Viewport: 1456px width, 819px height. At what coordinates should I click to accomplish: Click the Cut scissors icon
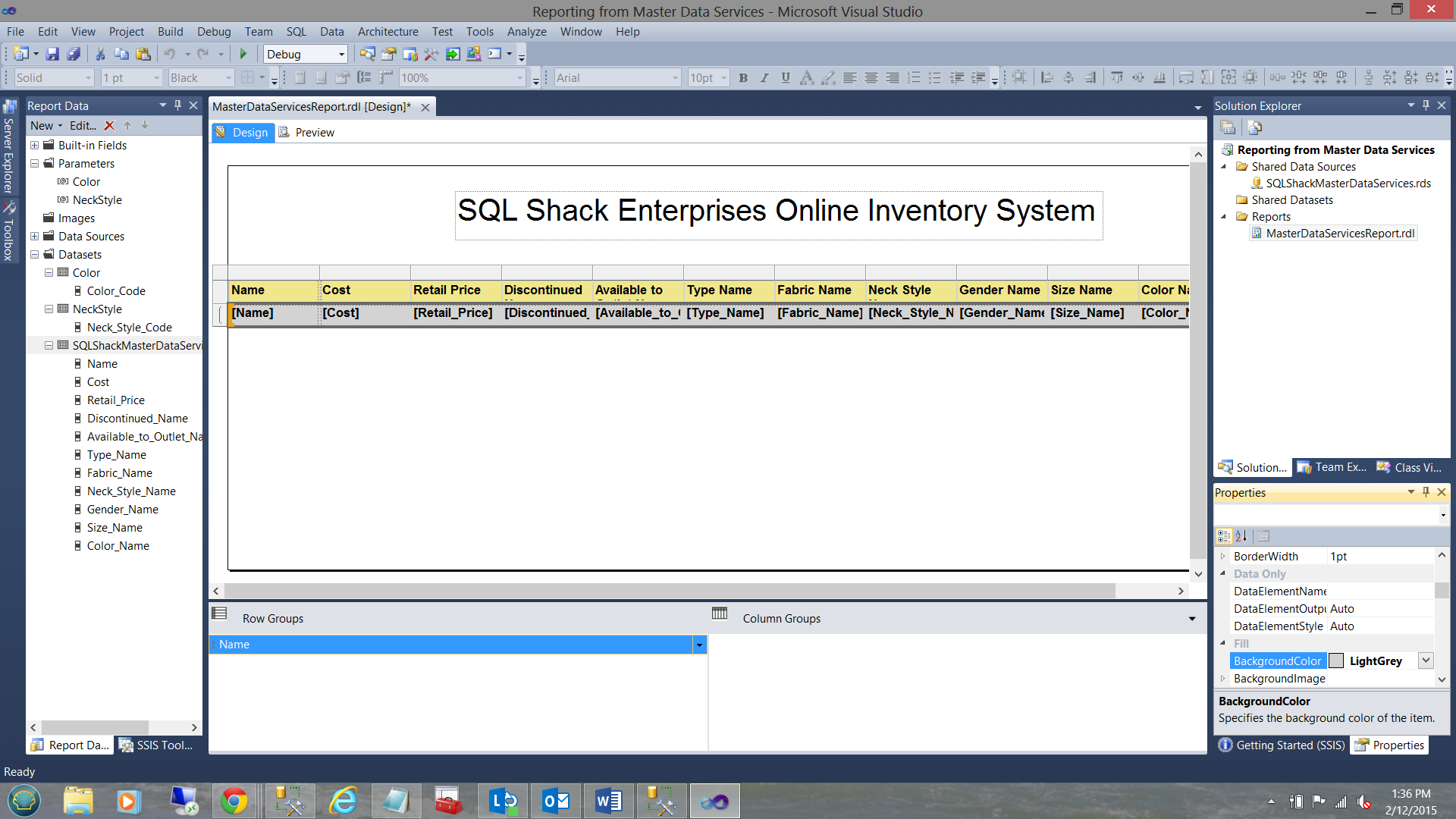click(x=99, y=54)
